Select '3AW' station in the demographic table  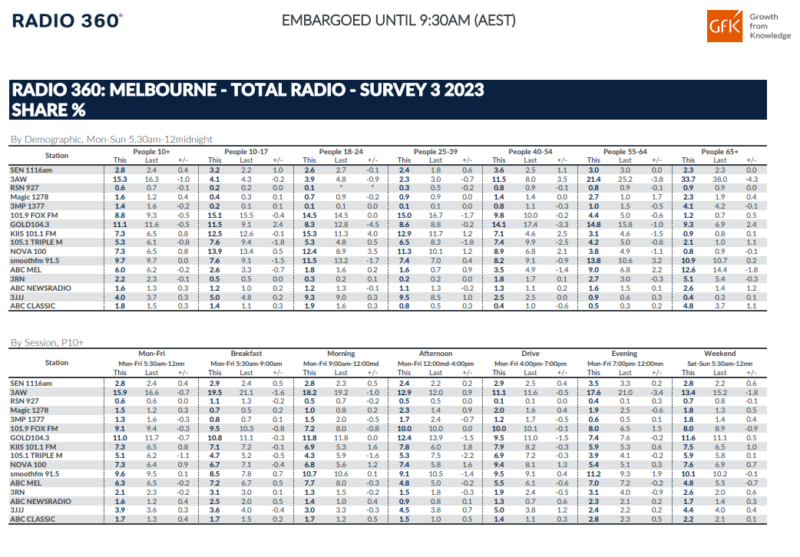[x=18, y=179]
